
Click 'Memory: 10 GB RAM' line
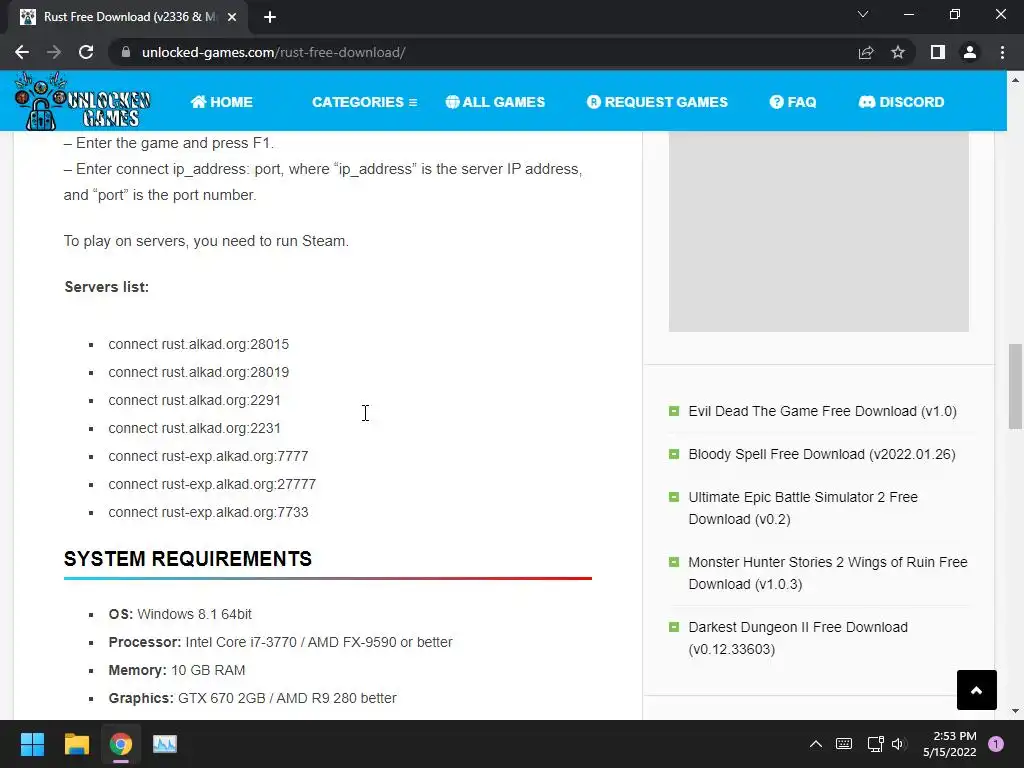(x=177, y=671)
